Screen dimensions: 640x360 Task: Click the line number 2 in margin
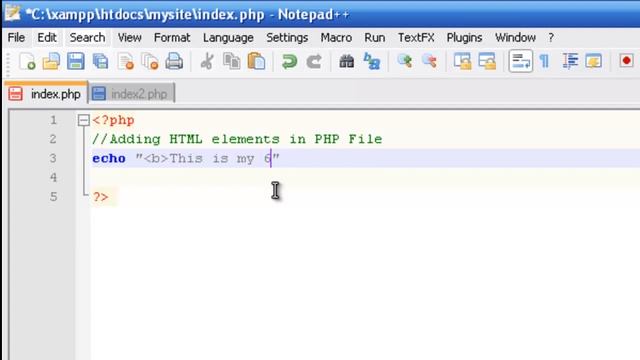53,139
